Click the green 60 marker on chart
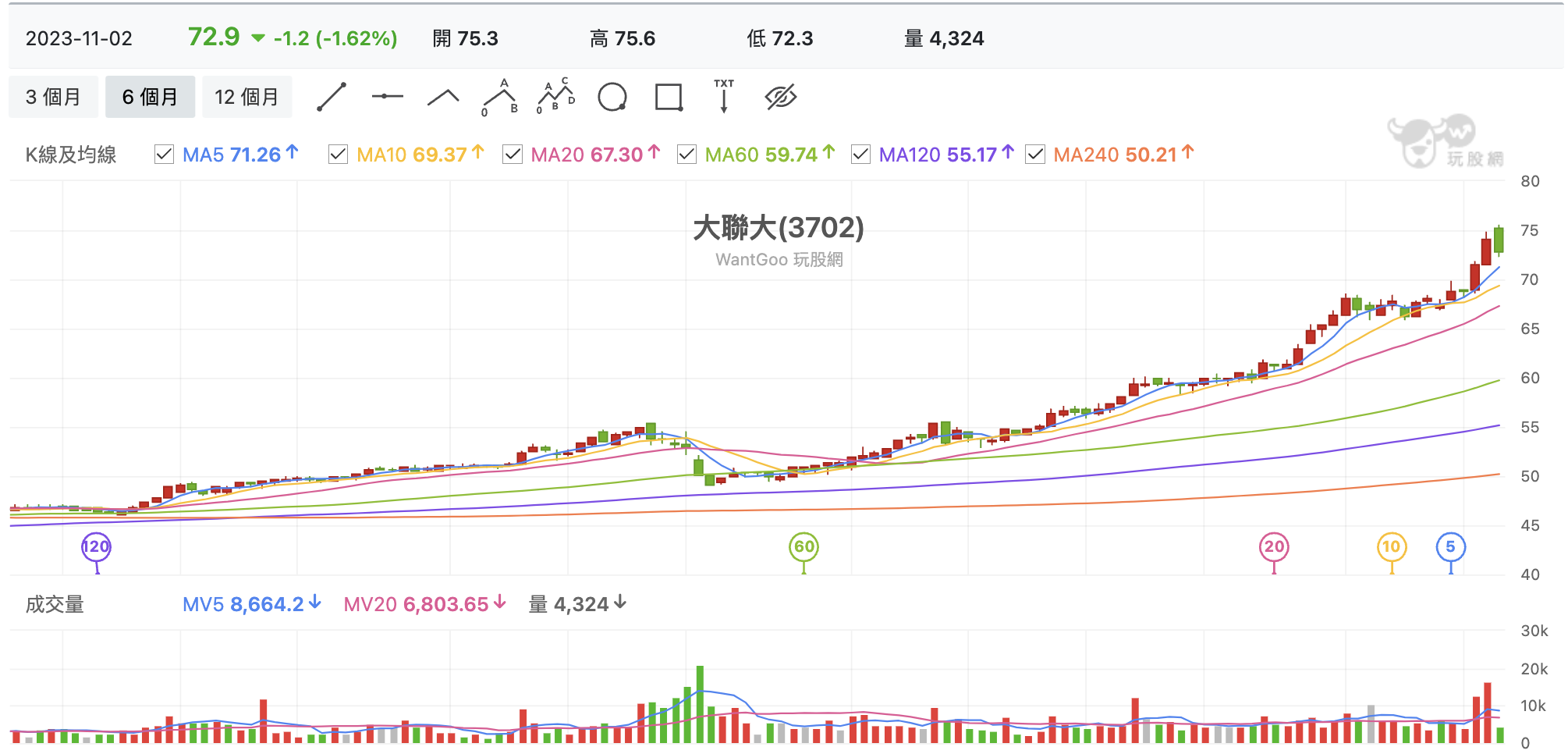 pyautogui.click(x=804, y=547)
